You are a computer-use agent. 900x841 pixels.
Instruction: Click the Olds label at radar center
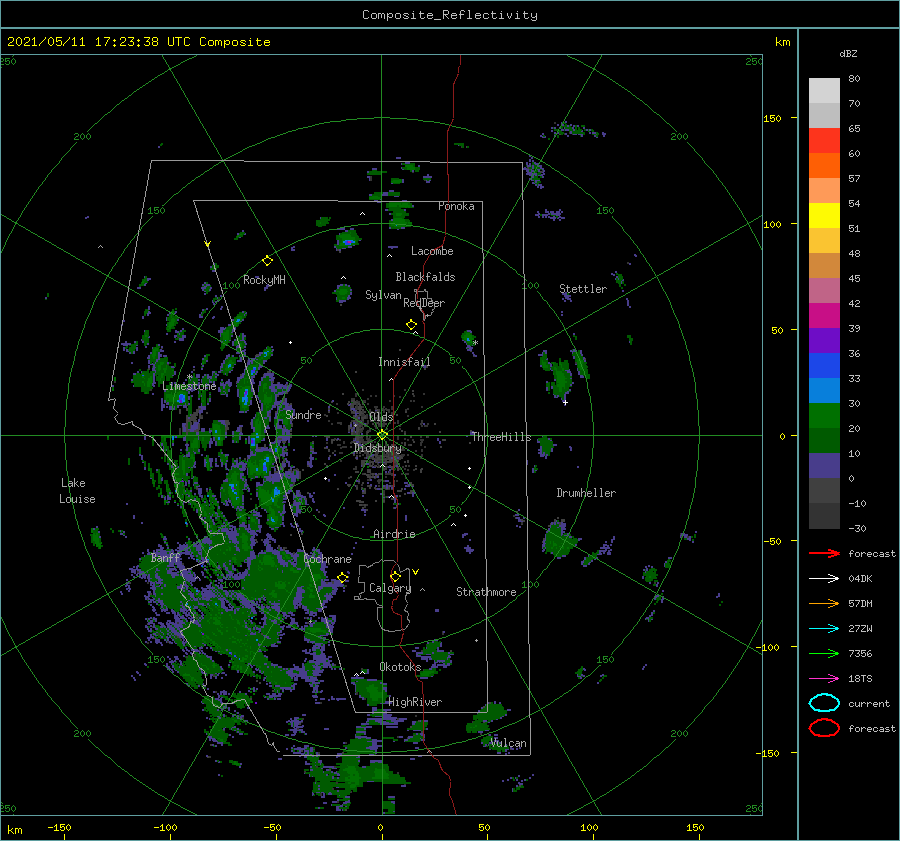381,417
